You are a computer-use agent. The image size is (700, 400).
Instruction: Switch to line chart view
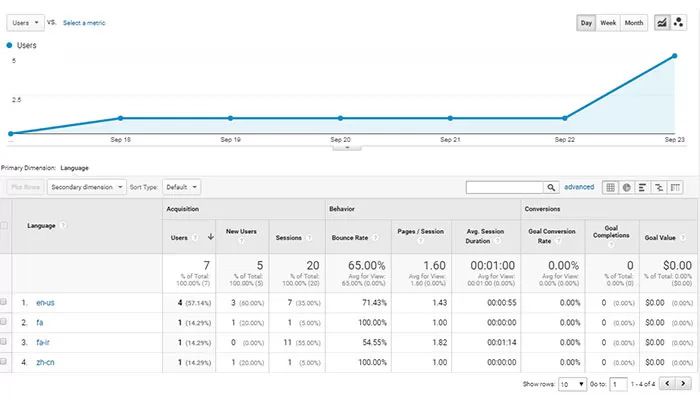[x=662, y=22]
